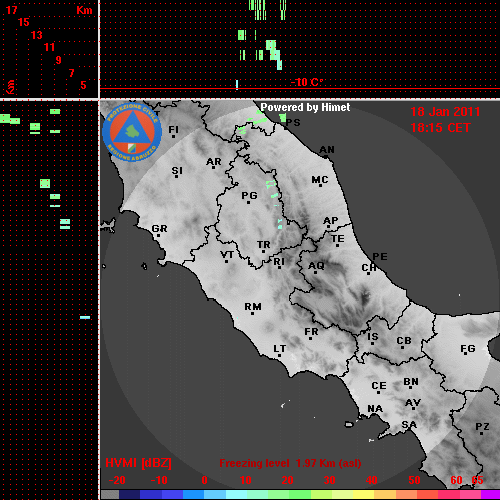Click the dark navy swatch on the dBZ scale
Screen dimensions: 500x500
point(130,495)
